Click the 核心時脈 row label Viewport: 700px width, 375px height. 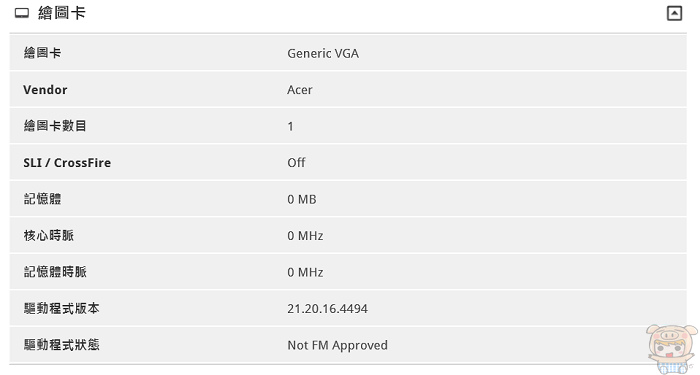click(49, 235)
